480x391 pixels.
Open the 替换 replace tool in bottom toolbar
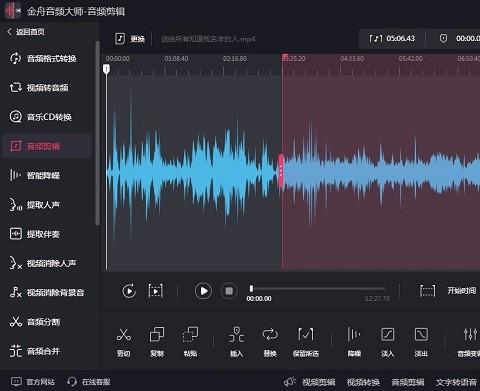(x=270, y=341)
